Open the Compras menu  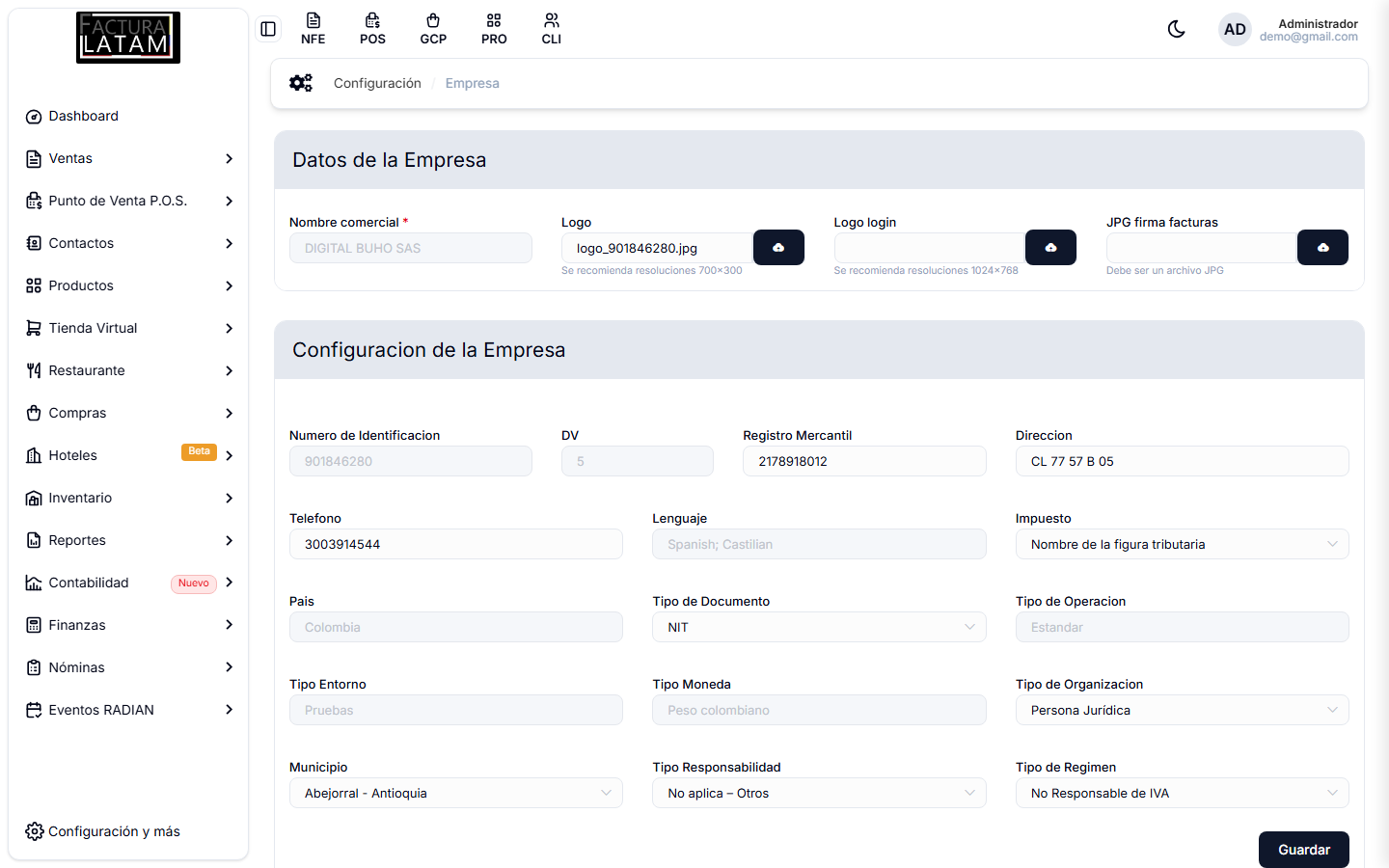point(128,413)
